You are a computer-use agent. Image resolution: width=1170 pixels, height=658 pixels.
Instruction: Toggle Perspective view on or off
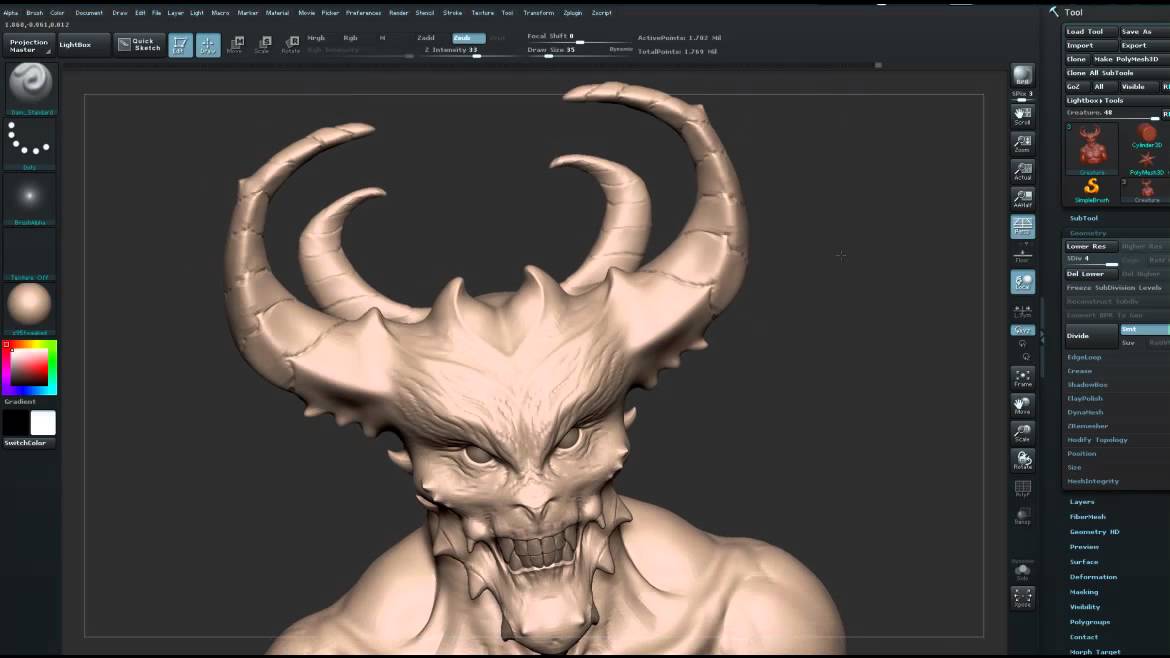click(x=1022, y=226)
